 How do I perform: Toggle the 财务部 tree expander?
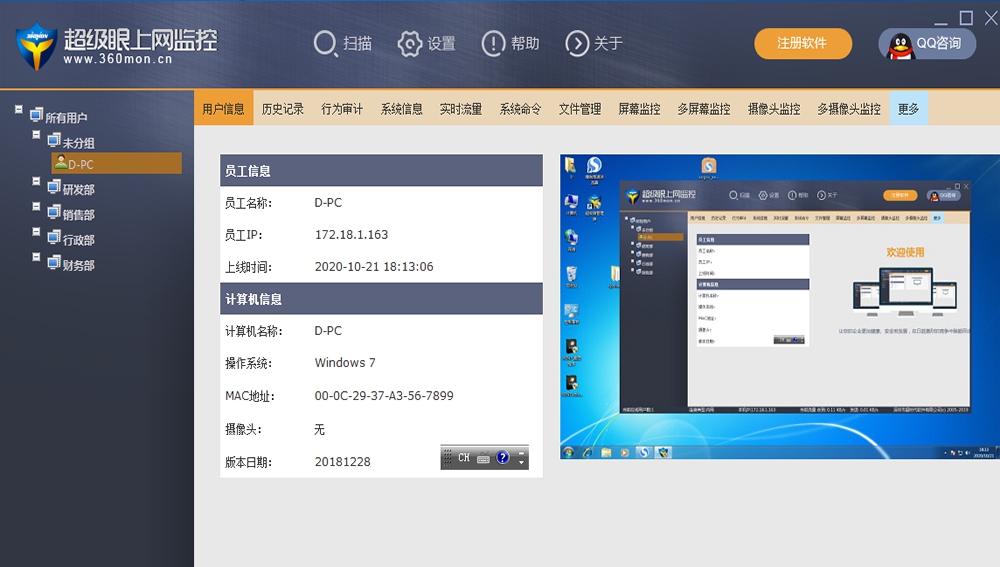(36, 257)
